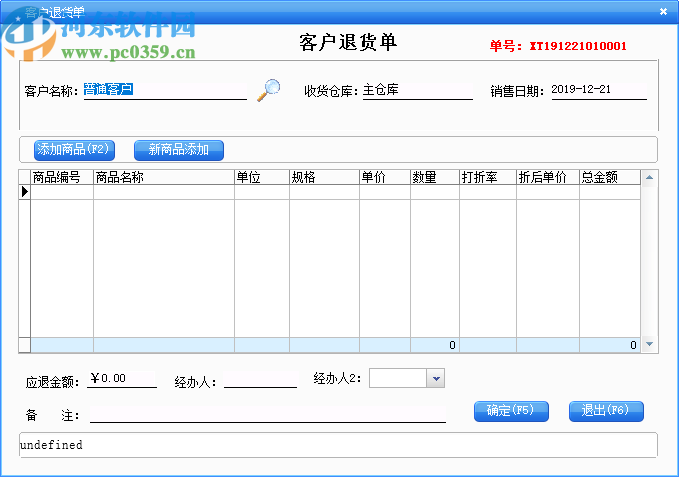This screenshot has height=477, width=679.
Task: Click the 总金额 total cell showing 0
Action: (610, 345)
